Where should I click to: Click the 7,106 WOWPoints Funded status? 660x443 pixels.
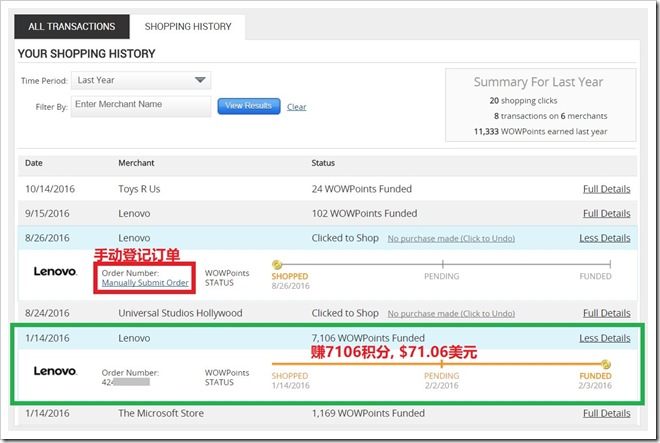point(368,338)
